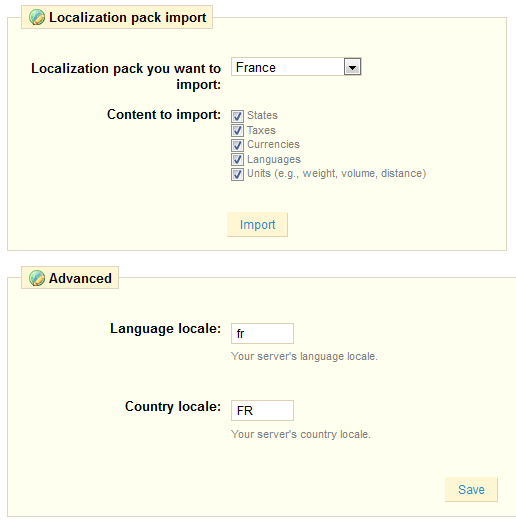Screen dimensions: 516x524
Task: Click the Languages label text
Action: (274, 159)
